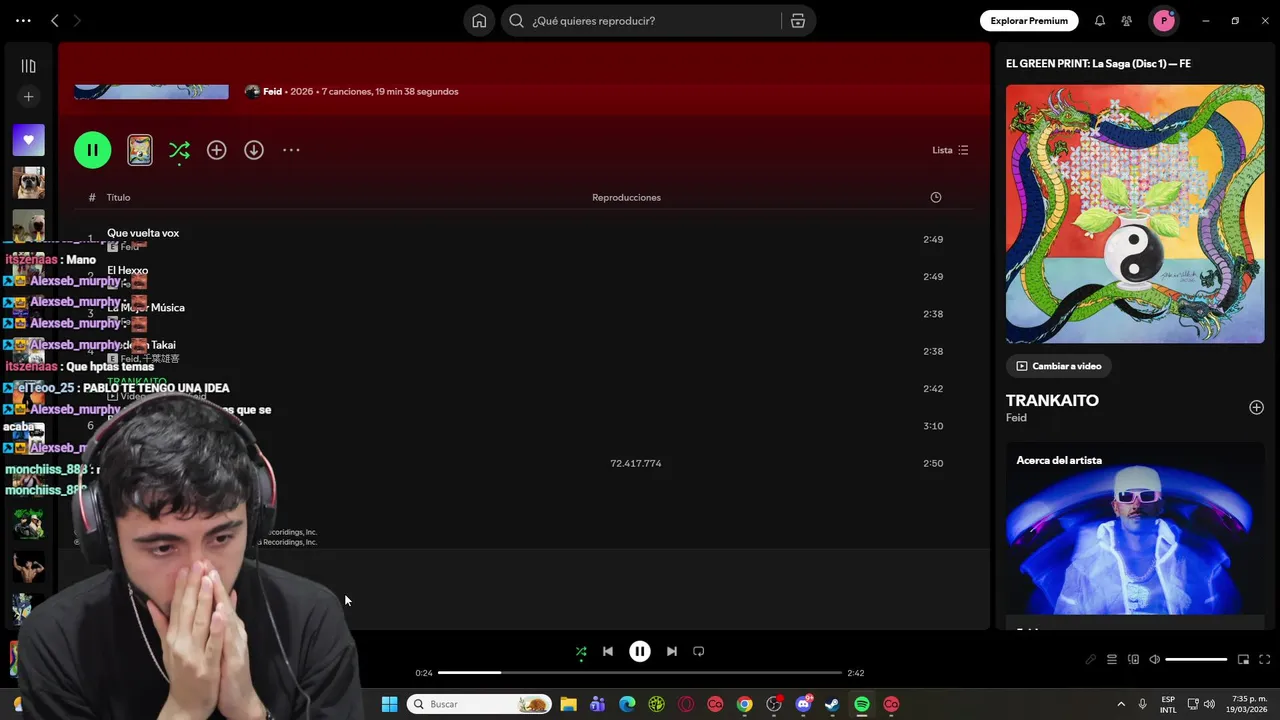This screenshot has width=1280, height=720.
Task: Pause the album with the big green button
Action: click(92, 150)
